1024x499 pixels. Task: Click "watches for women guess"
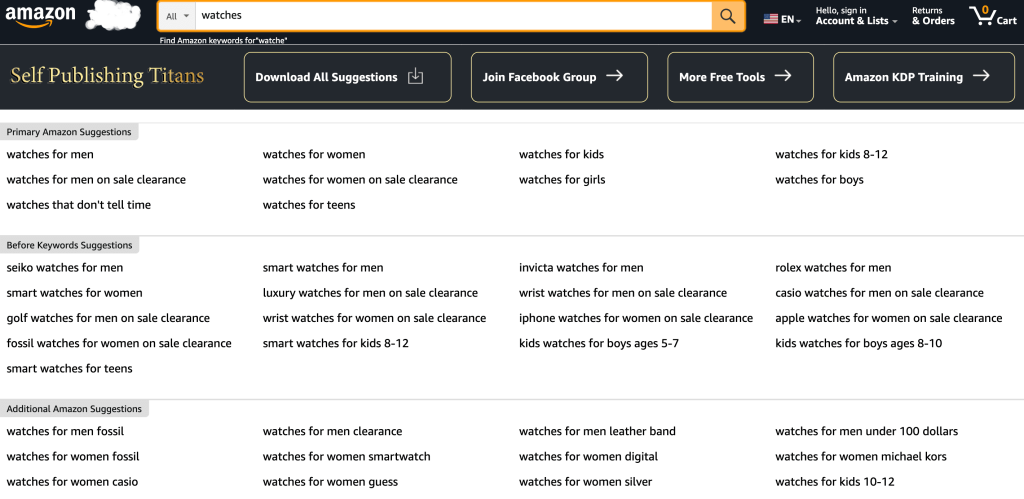pyautogui.click(x=330, y=483)
